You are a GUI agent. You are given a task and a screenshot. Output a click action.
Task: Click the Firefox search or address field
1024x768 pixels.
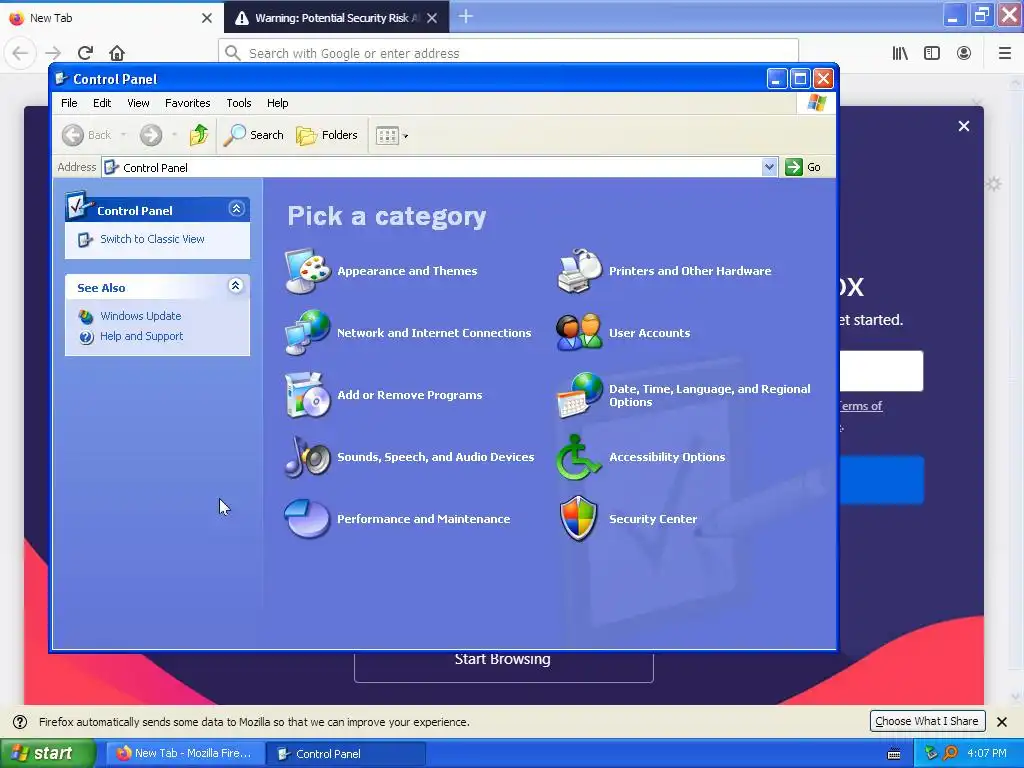508,53
